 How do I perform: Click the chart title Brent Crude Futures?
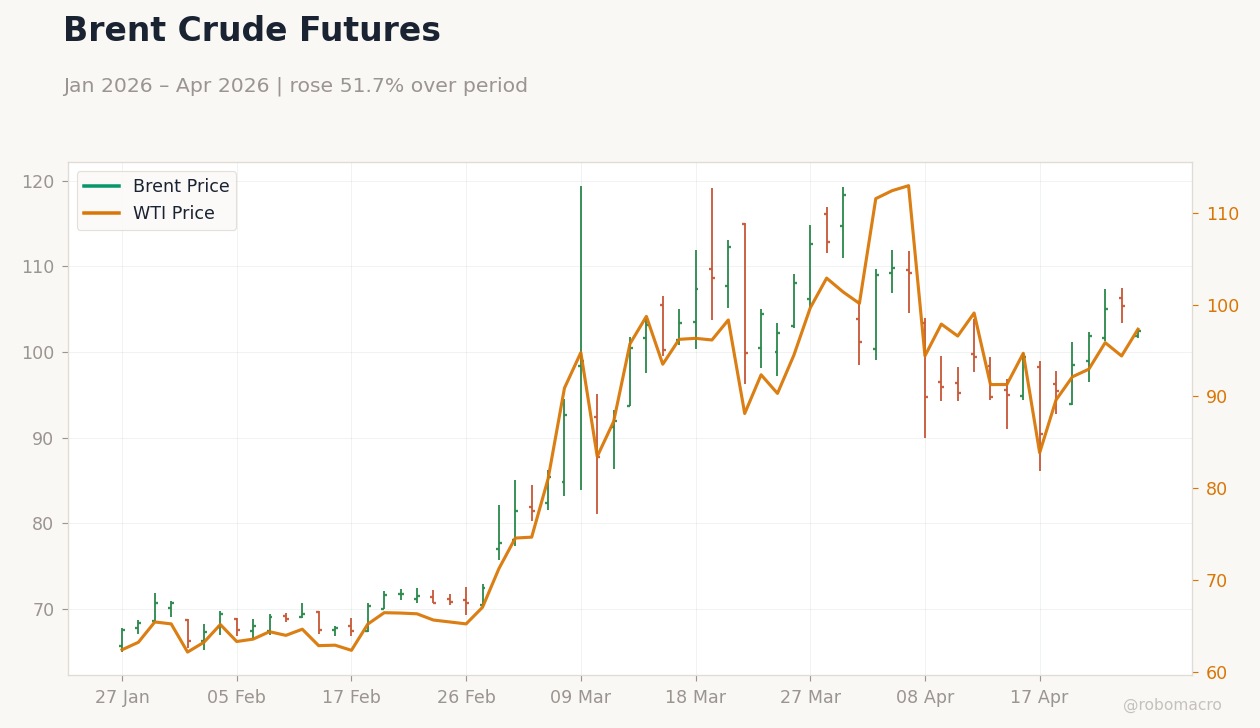pos(252,31)
